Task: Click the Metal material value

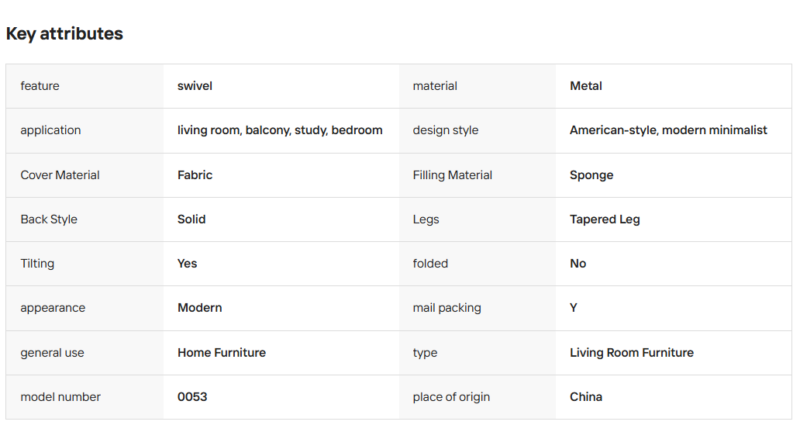Action: coord(586,86)
